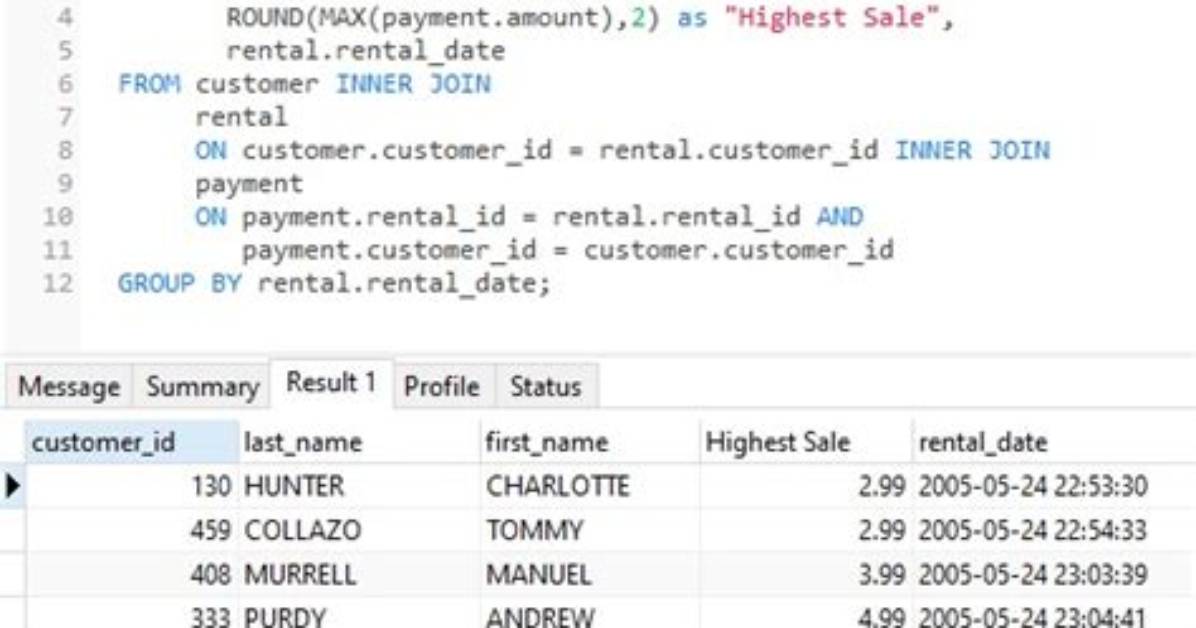Viewport: 1196px width, 628px height.
Task: Click ROUND function on line 4
Action: click(264, 17)
